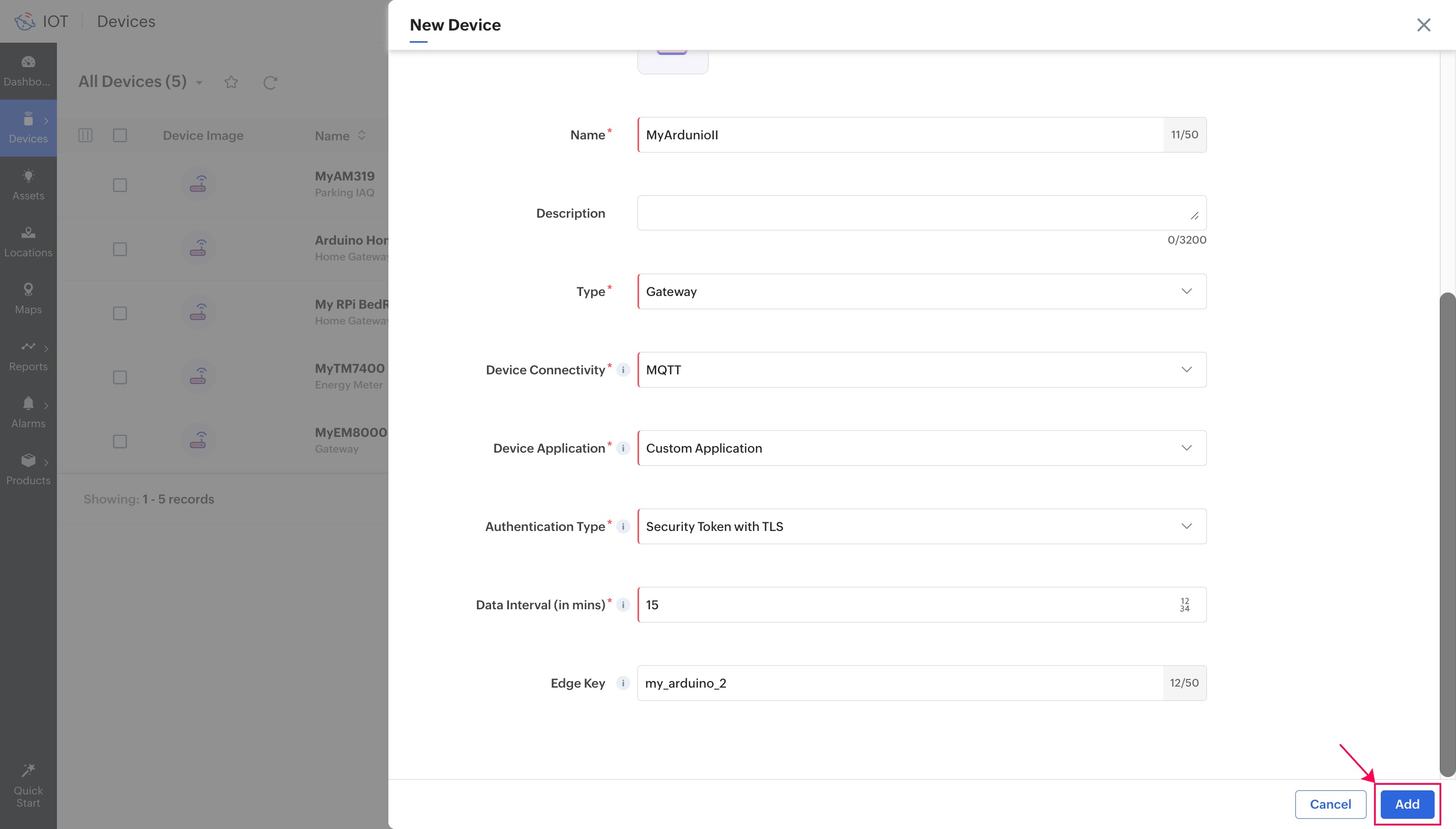Click the form's vertical scrollbar
Viewport: 1456px width, 829px height.
click(x=1447, y=534)
